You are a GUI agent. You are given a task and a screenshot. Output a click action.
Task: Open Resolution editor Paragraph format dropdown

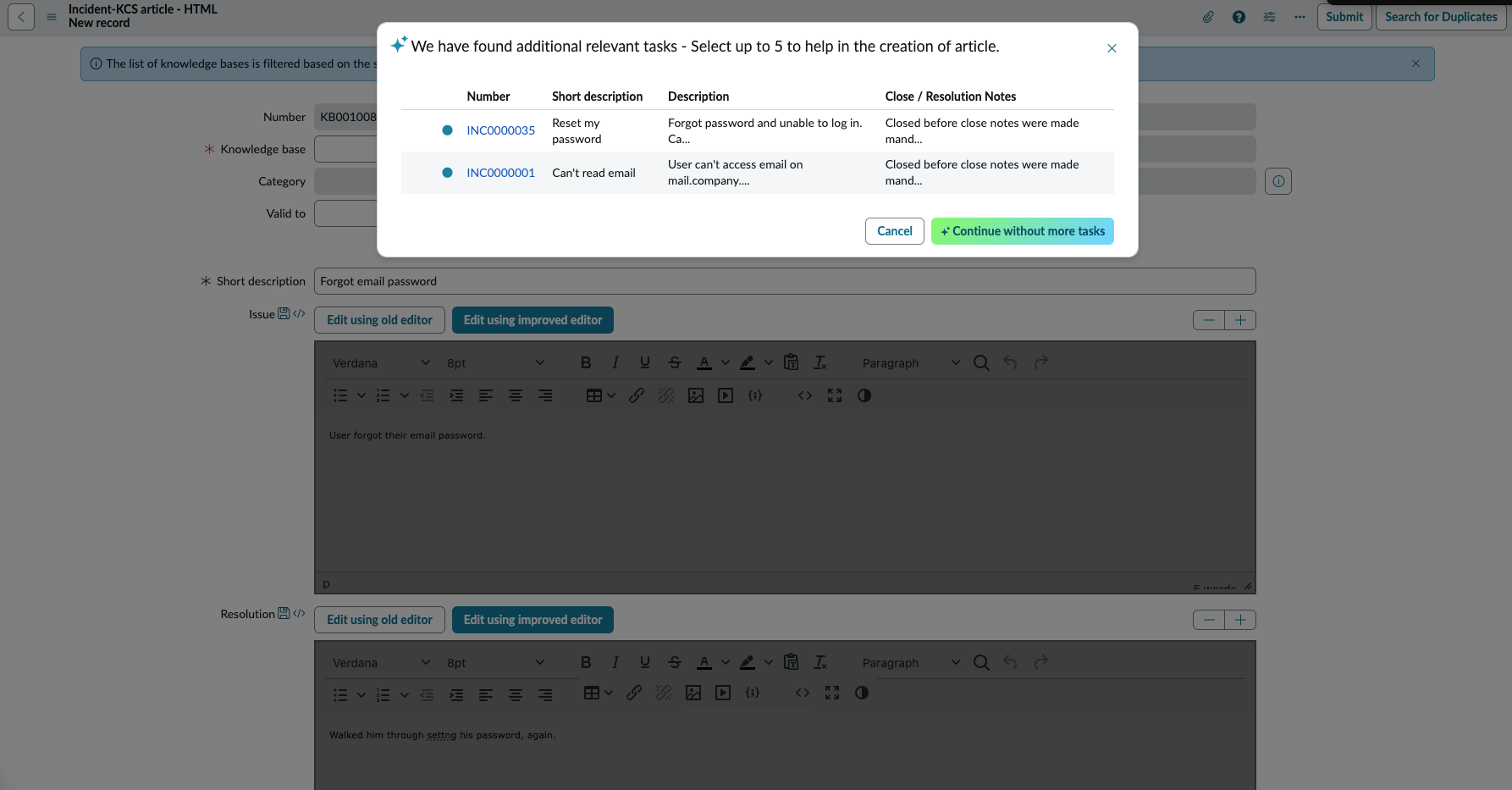tap(910, 663)
